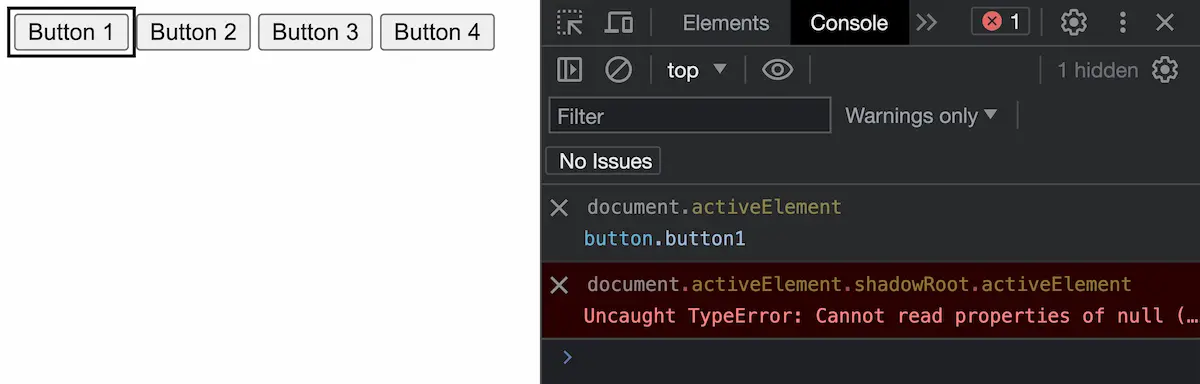
Task: Click Button 4 on the page
Action: point(437,33)
